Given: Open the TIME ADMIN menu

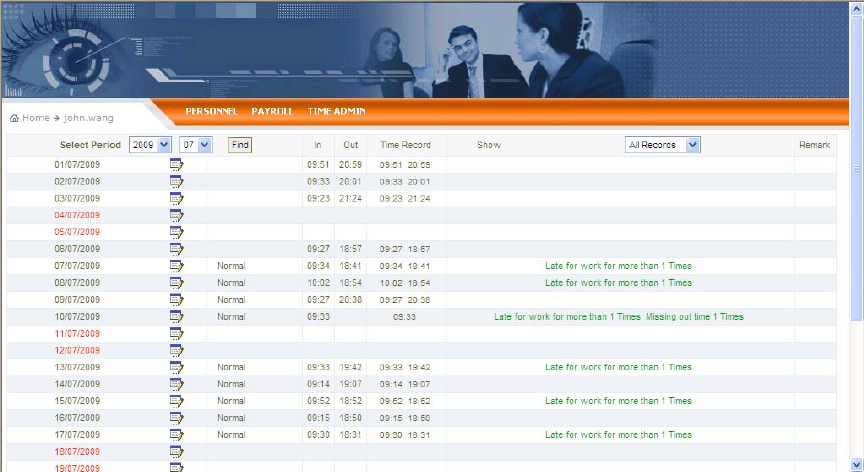Looking at the screenshot, I should (x=337, y=111).
